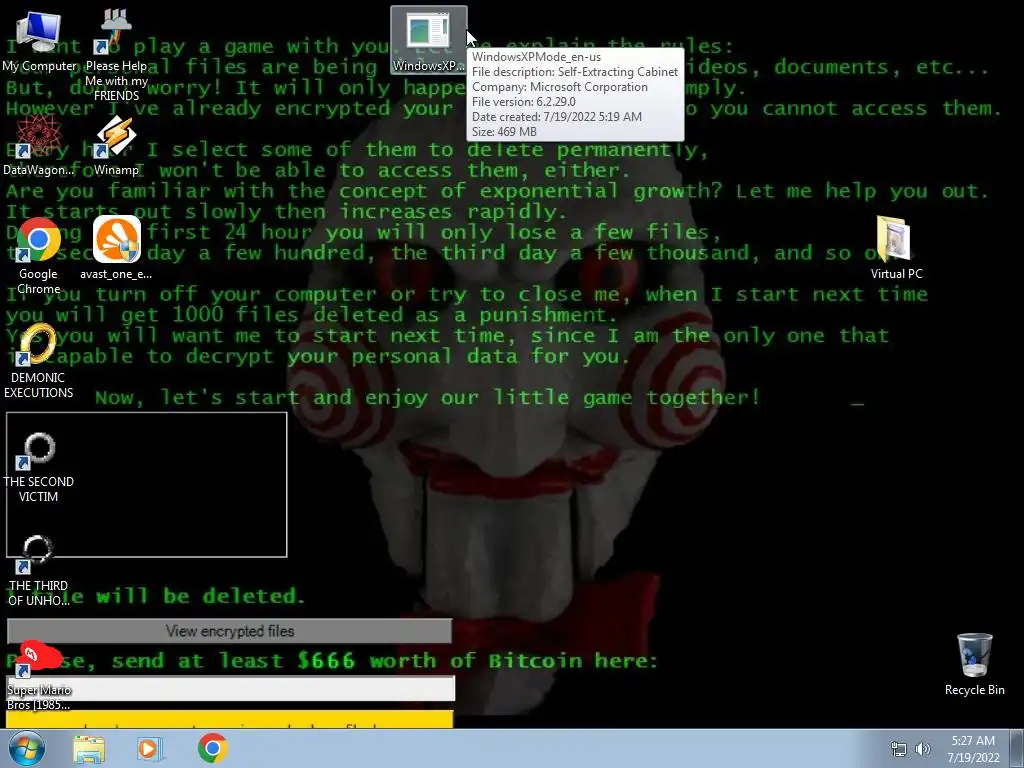The width and height of the screenshot is (1024, 768).
Task: Click the taskbar clock showing 5:27 AM
Action: click(x=973, y=749)
